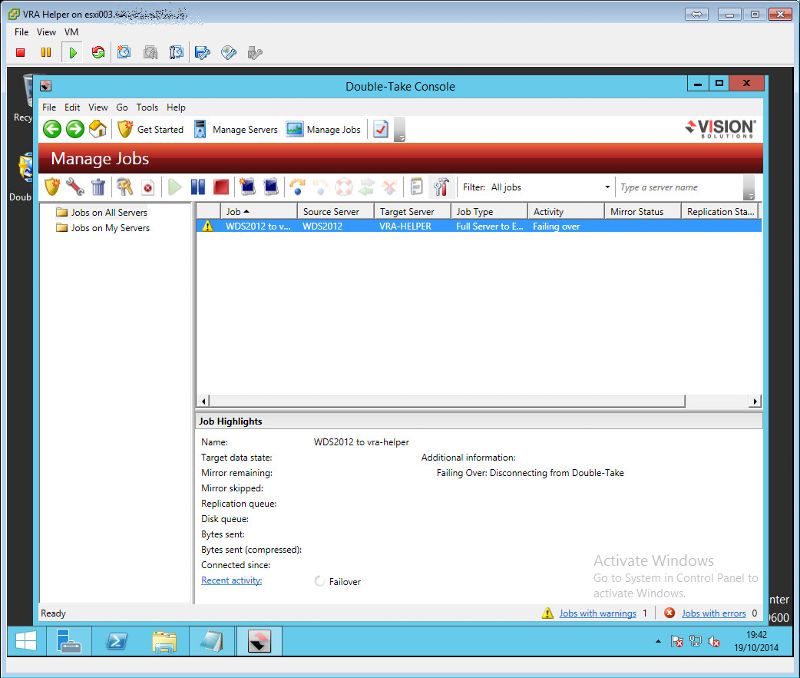
Task: Open the VMware VM menu
Action: [x=71, y=32]
